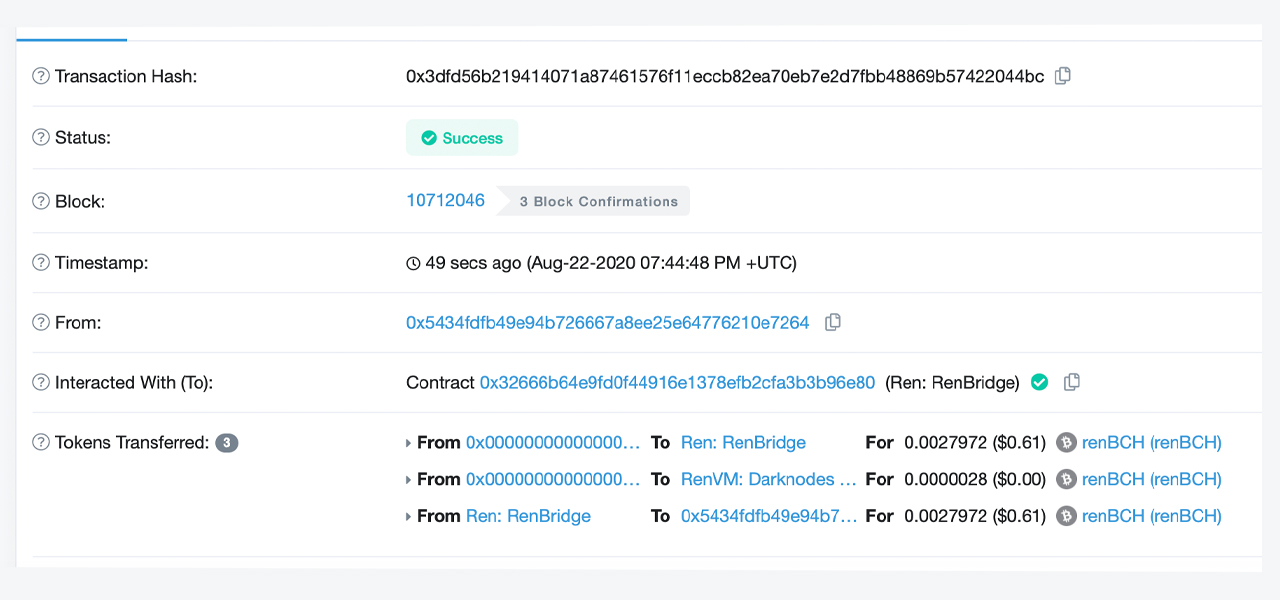Expand first token transfer row arrow

click(408, 443)
